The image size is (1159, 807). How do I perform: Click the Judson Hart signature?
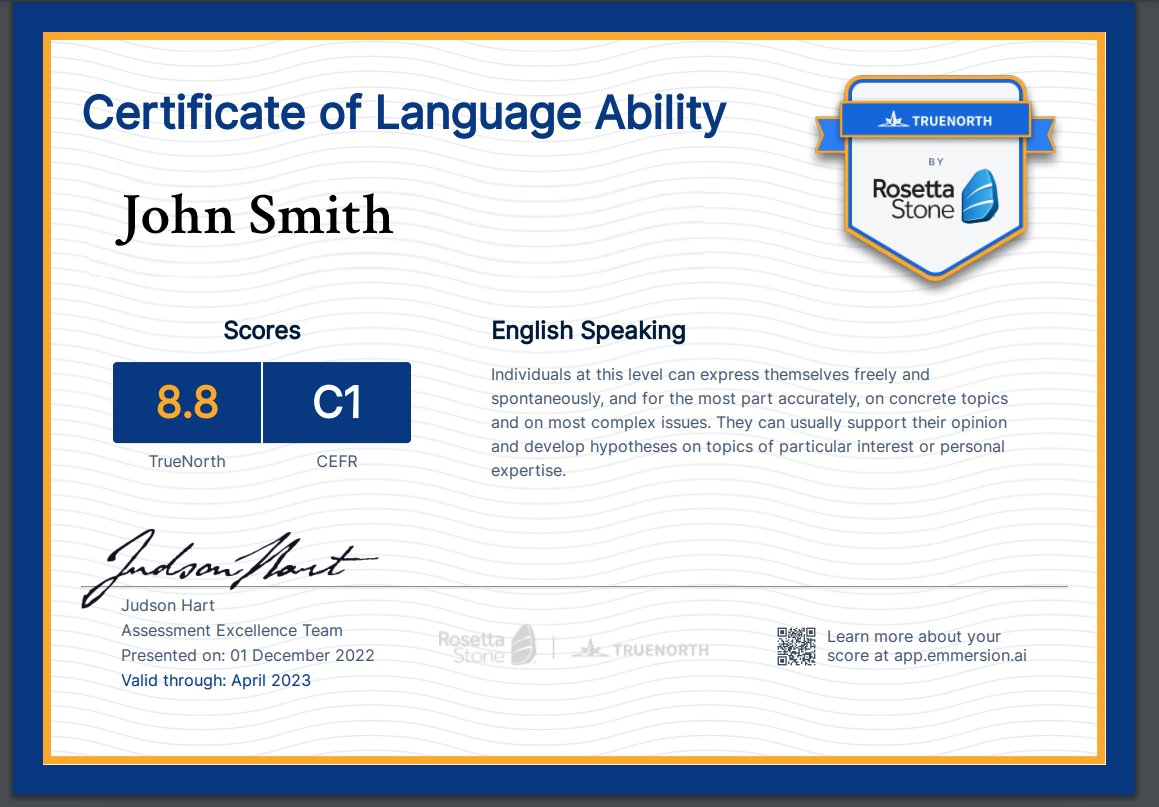[235, 558]
